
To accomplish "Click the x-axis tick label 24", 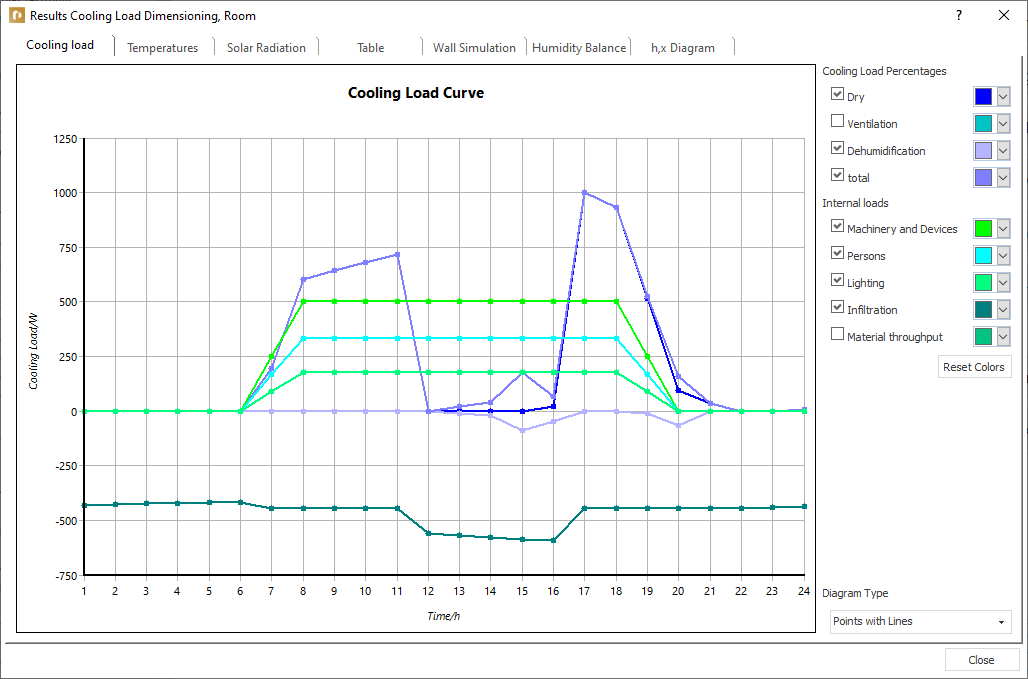I will (x=804, y=591).
